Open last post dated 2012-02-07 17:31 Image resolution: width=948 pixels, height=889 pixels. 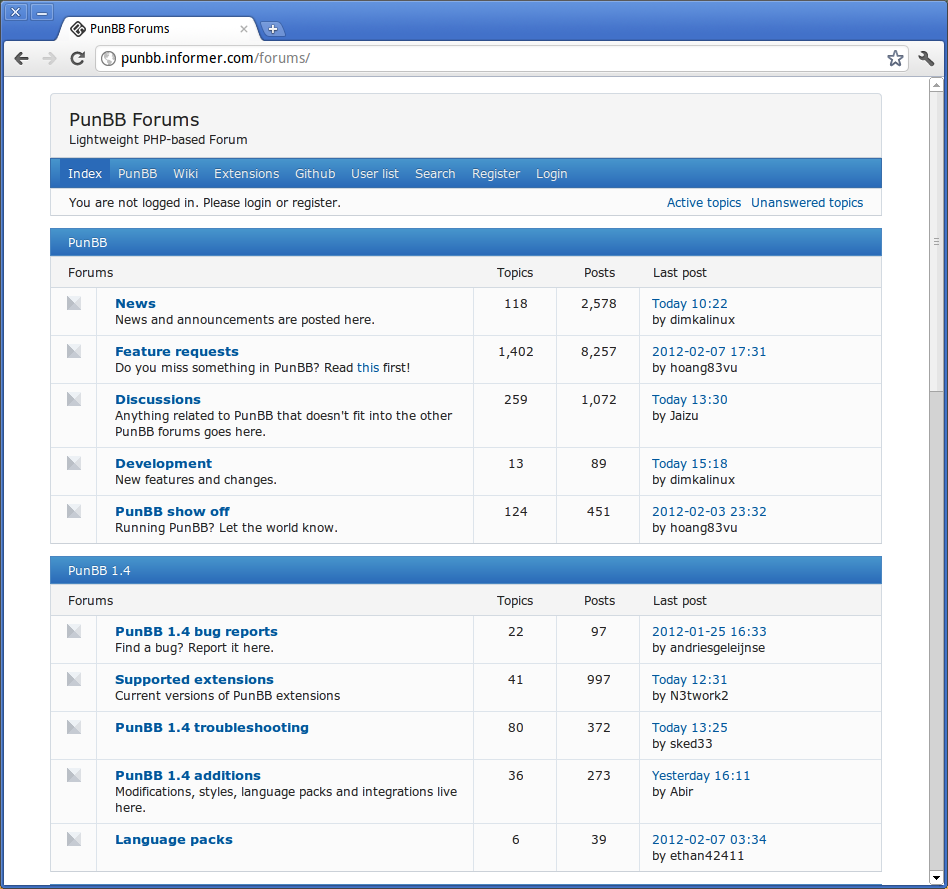click(x=709, y=351)
